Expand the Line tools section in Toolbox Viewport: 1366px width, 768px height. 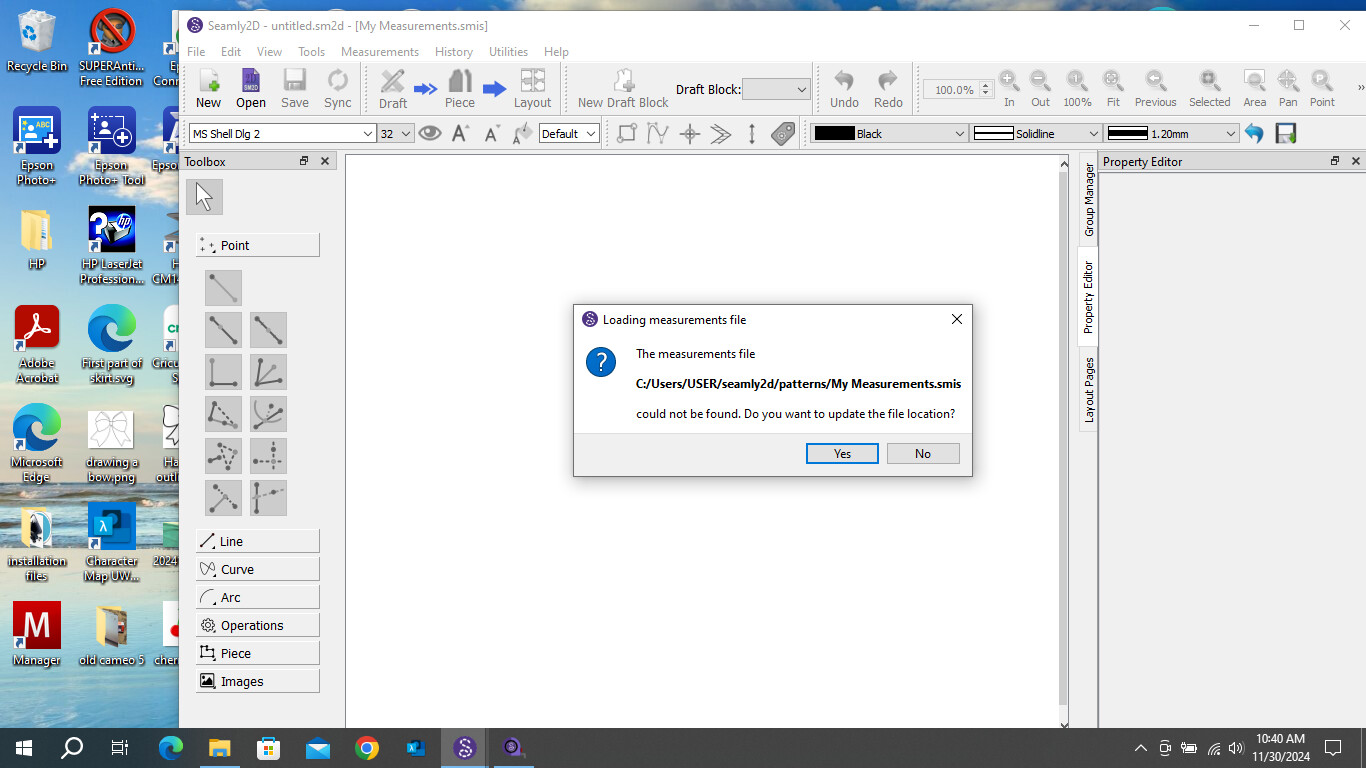[x=258, y=541]
